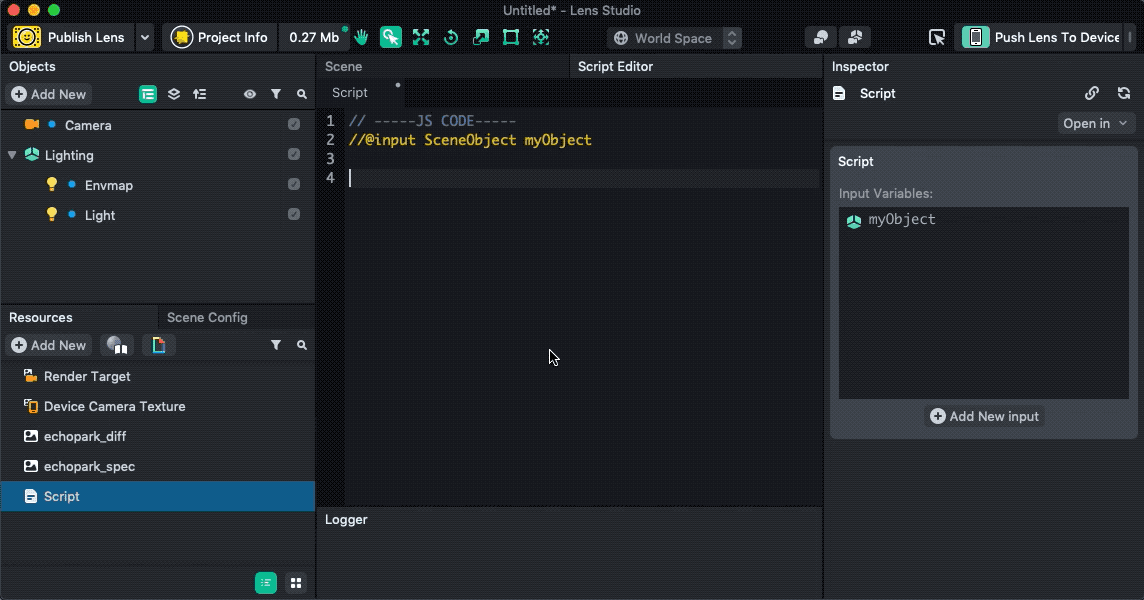This screenshot has width=1144, height=600.
Task: Open the chat bubble help icon
Action: (x=821, y=37)
